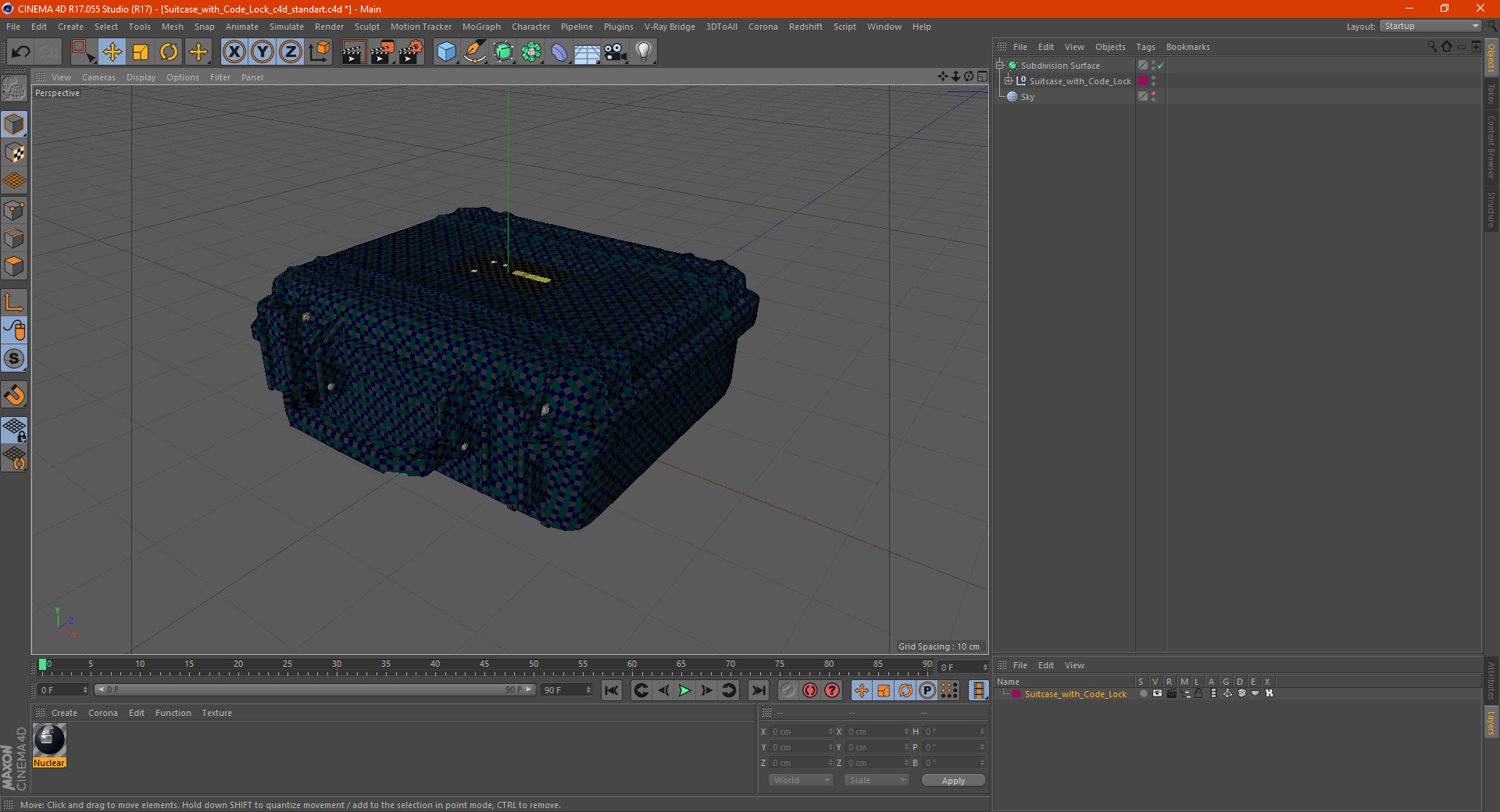Viewport: 1500px width, 812px height.
Task: Toggle Subdivision Surface enabled checkmark
Action: pos(1161,66)
